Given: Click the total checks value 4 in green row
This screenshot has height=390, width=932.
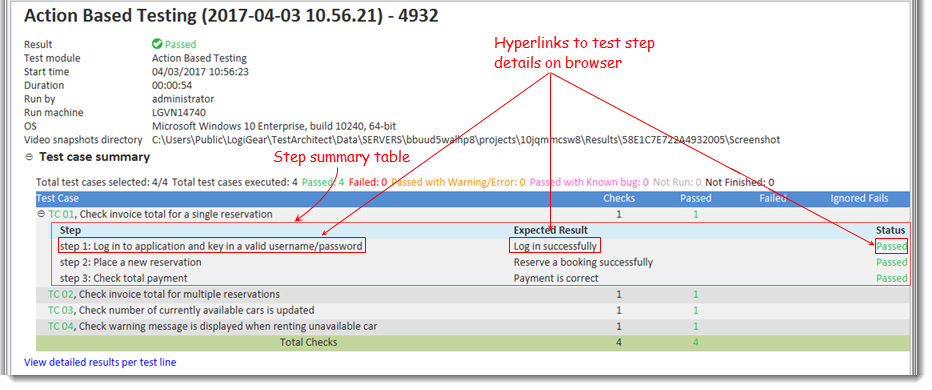Looking at the screenshot, I should [619, 342].
